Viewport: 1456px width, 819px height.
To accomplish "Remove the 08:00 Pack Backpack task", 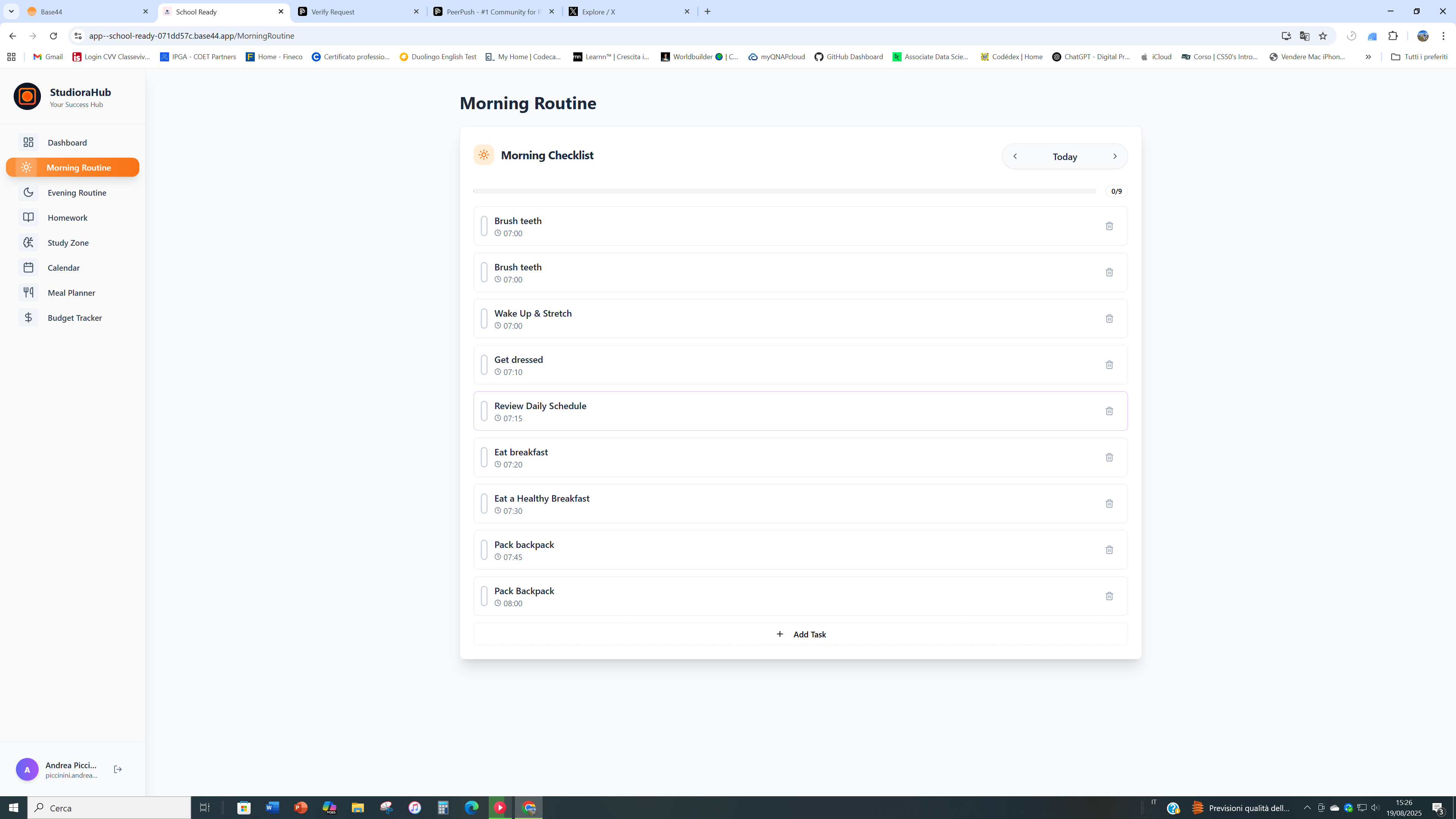I will (1109, 596).
